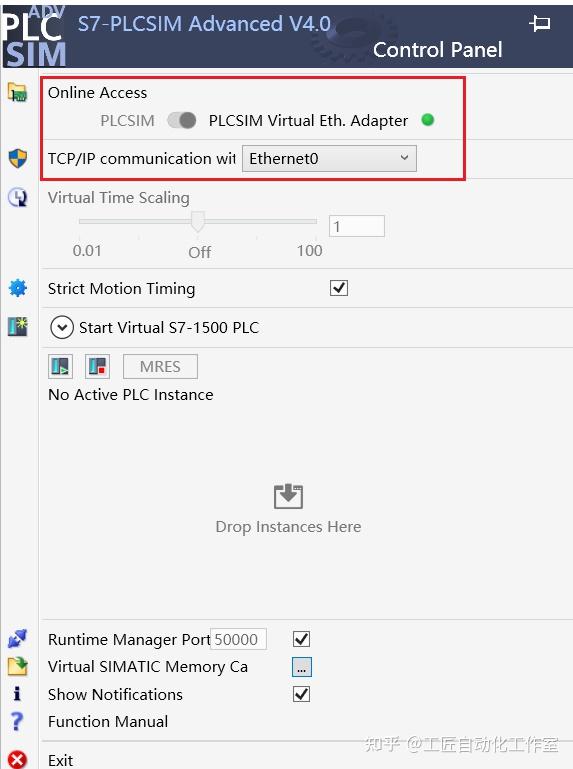Click the Start Virtual PLC sidebar icon
Image resolution: width=573 pixels, height=769 pixels.
[x=18, y=327]
